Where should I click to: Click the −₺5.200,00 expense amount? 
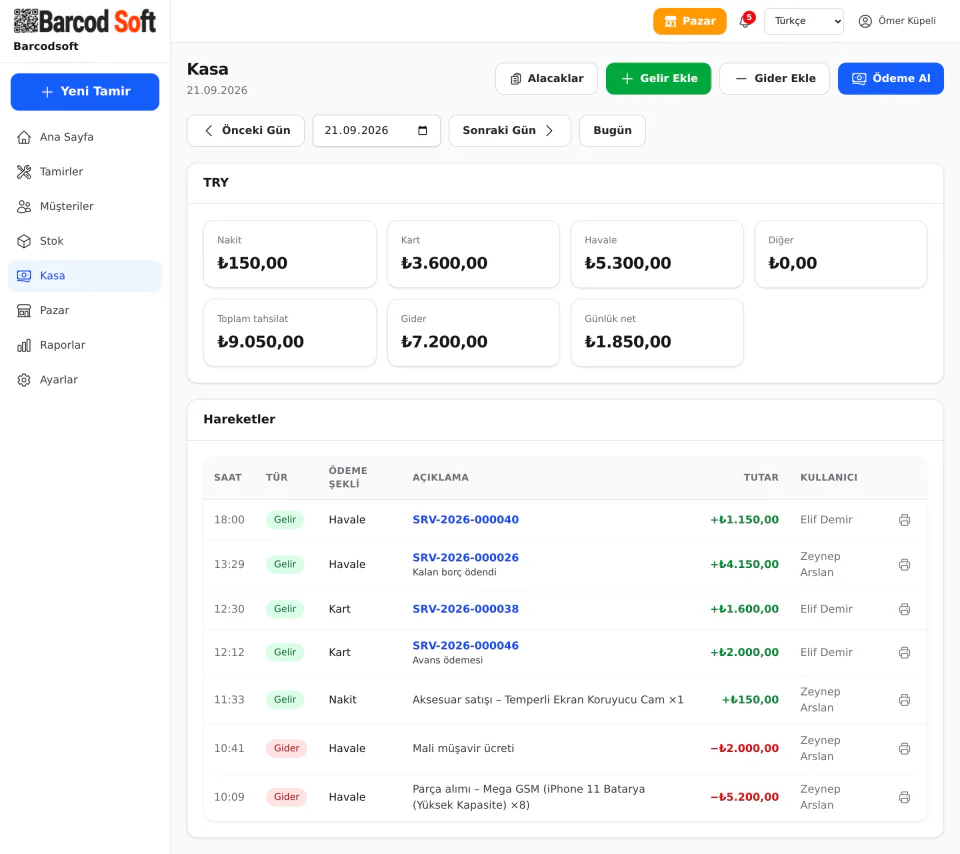click(744, 797)
